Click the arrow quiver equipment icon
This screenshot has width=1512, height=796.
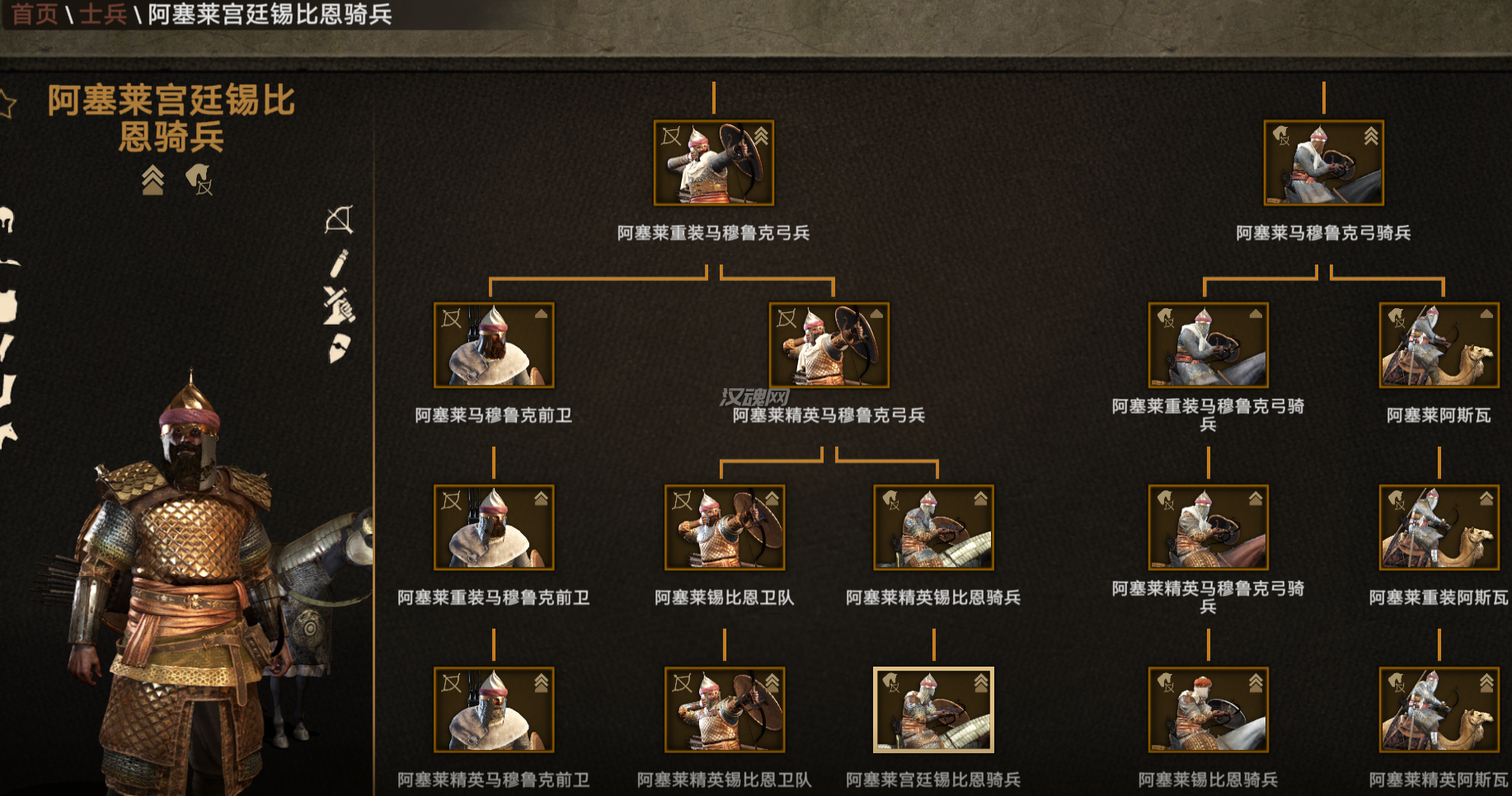(x=339, y=264)
